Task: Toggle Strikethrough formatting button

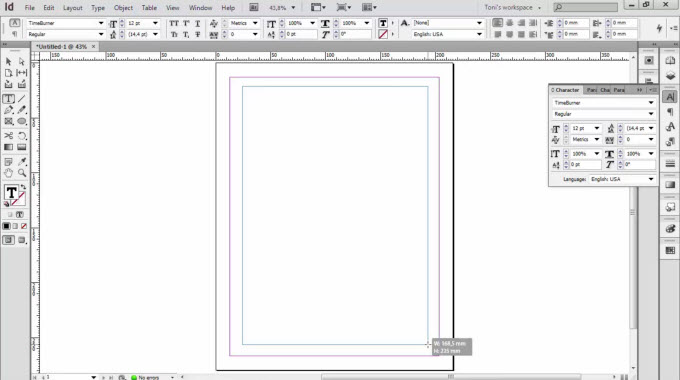Action: point(197,34)
